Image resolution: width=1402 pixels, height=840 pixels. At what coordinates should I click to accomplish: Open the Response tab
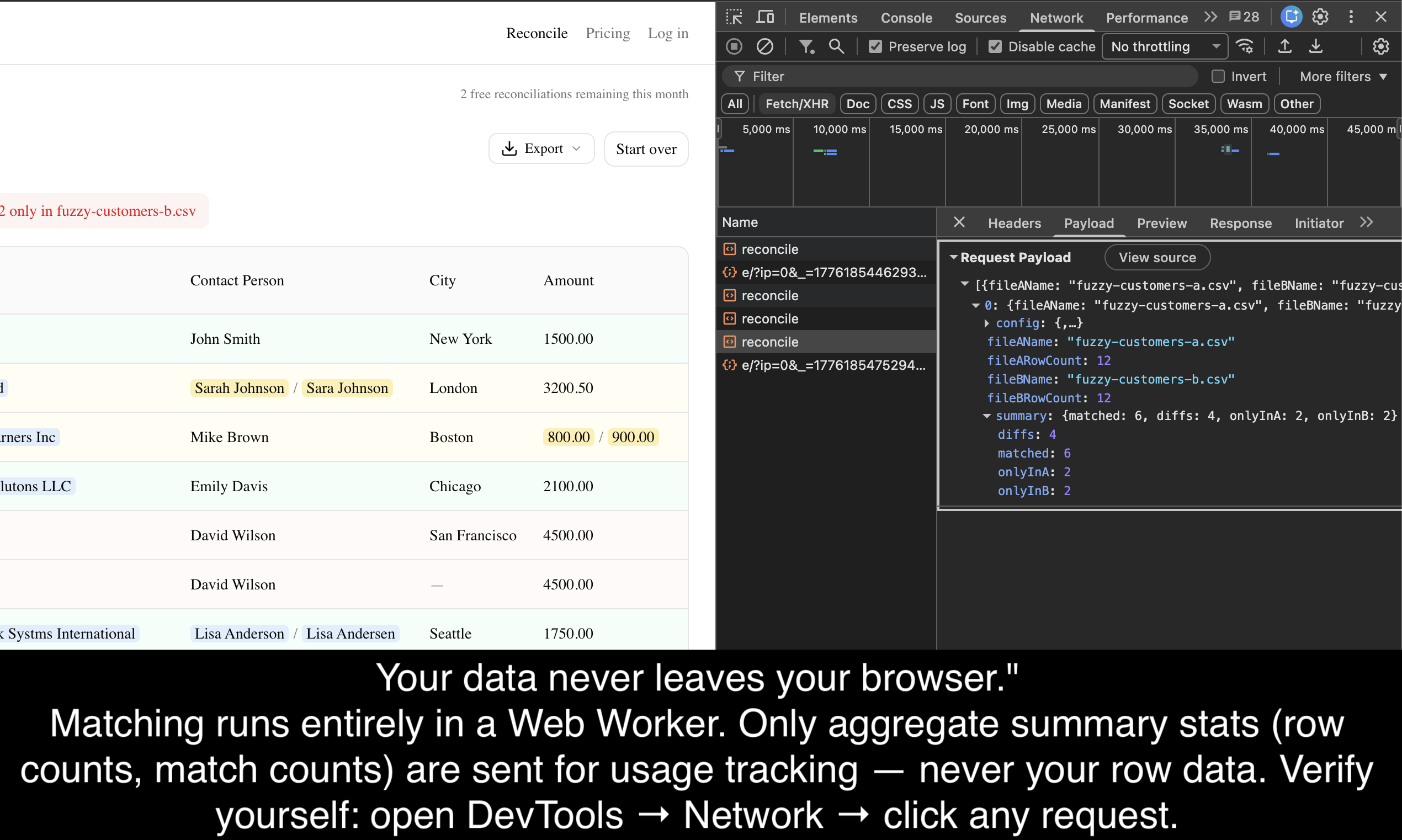tap(1240, 223)
